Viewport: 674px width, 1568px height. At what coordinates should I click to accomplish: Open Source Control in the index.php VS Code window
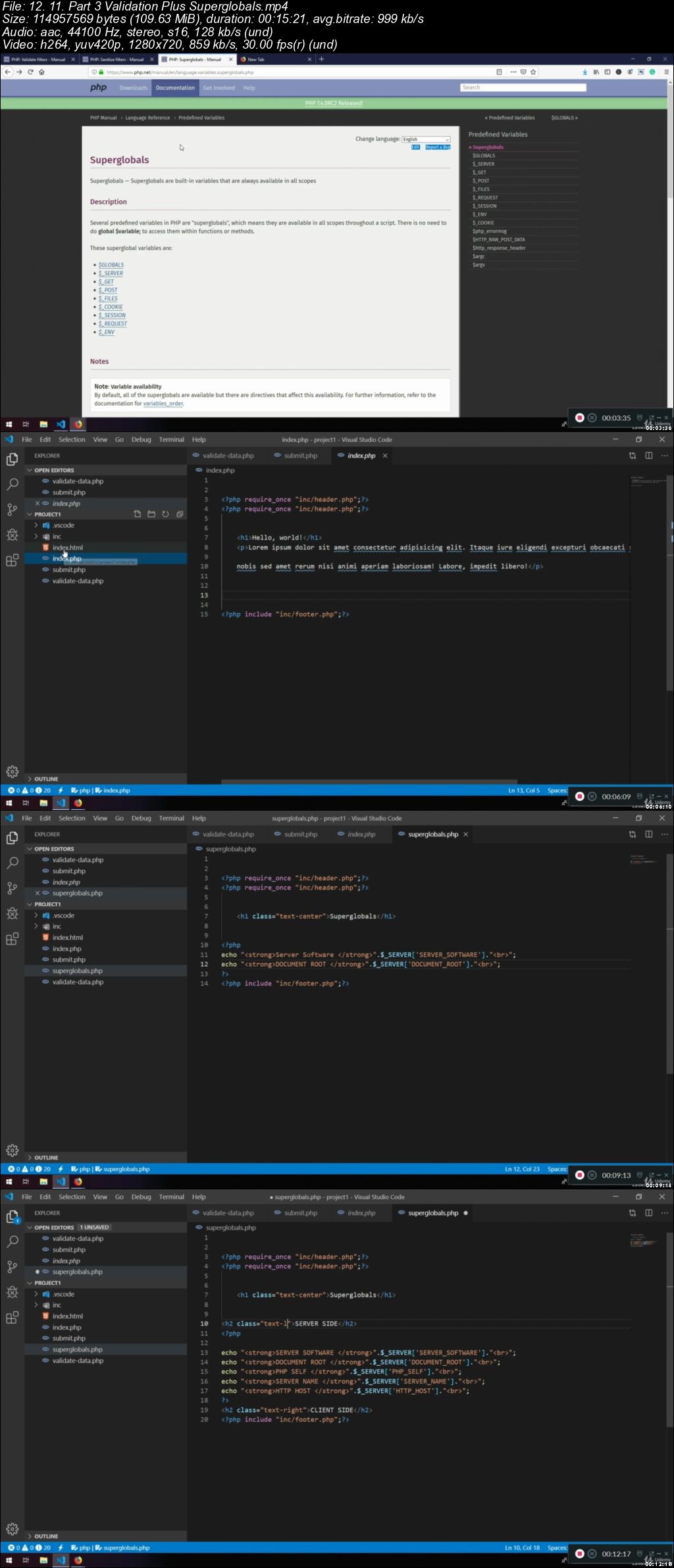click(12, 509)
